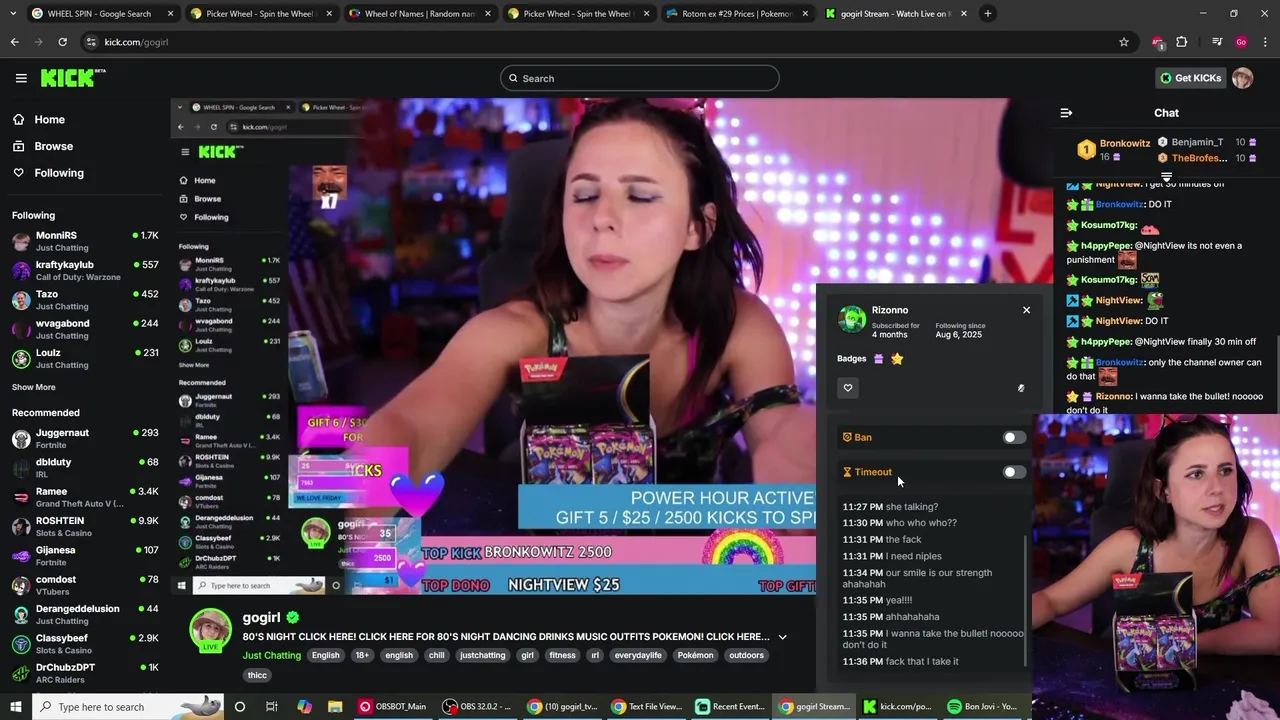Collapse the chat panel icon

coord(1066,113)
